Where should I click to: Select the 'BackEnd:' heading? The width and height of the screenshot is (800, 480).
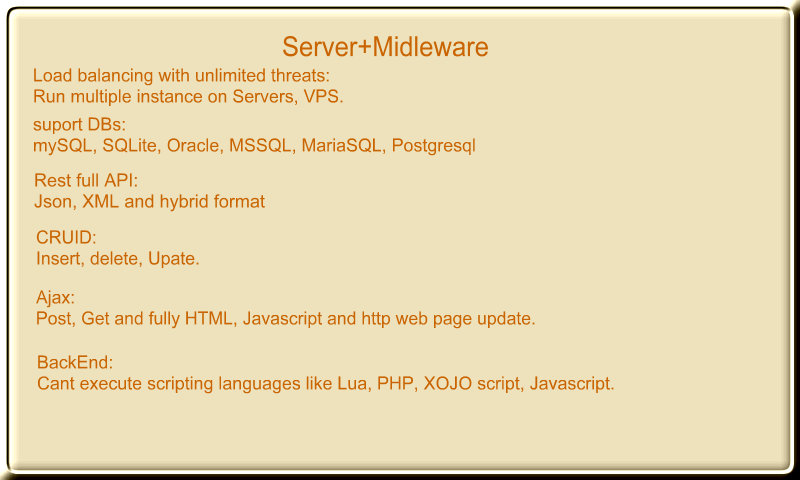75,363
